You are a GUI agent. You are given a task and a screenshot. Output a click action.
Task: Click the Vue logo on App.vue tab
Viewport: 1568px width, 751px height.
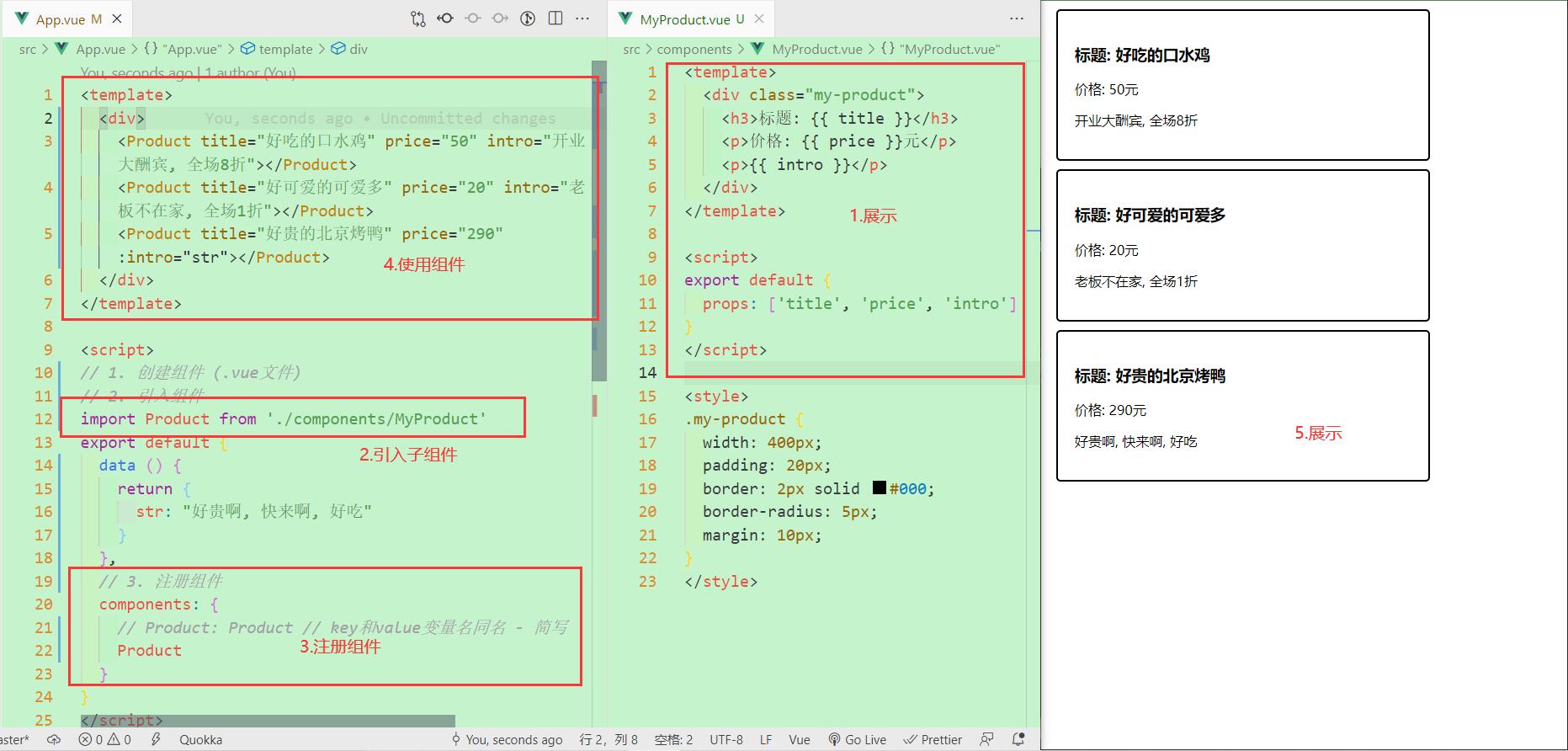click(22, 19)
